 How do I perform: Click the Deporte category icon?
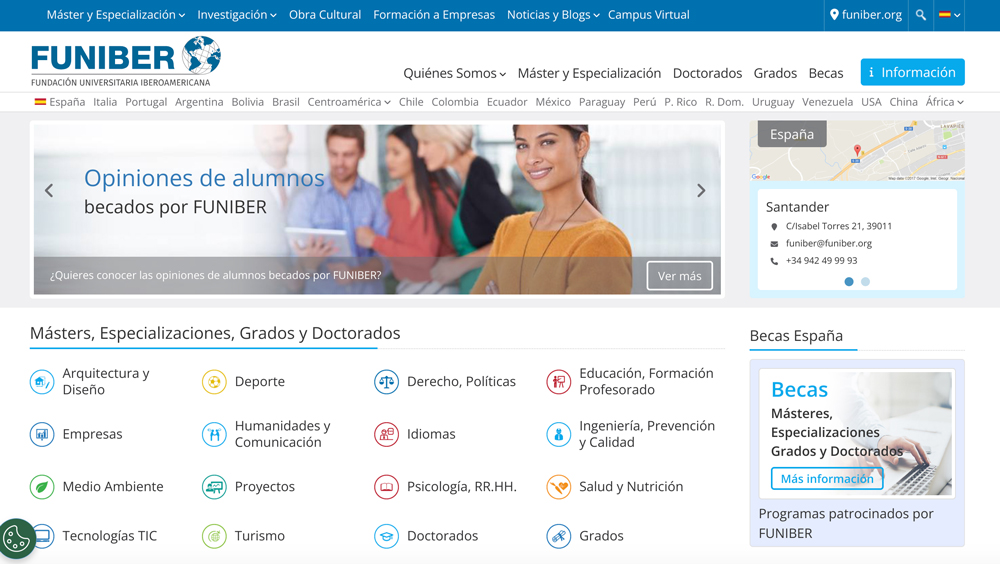click(214, 381)
